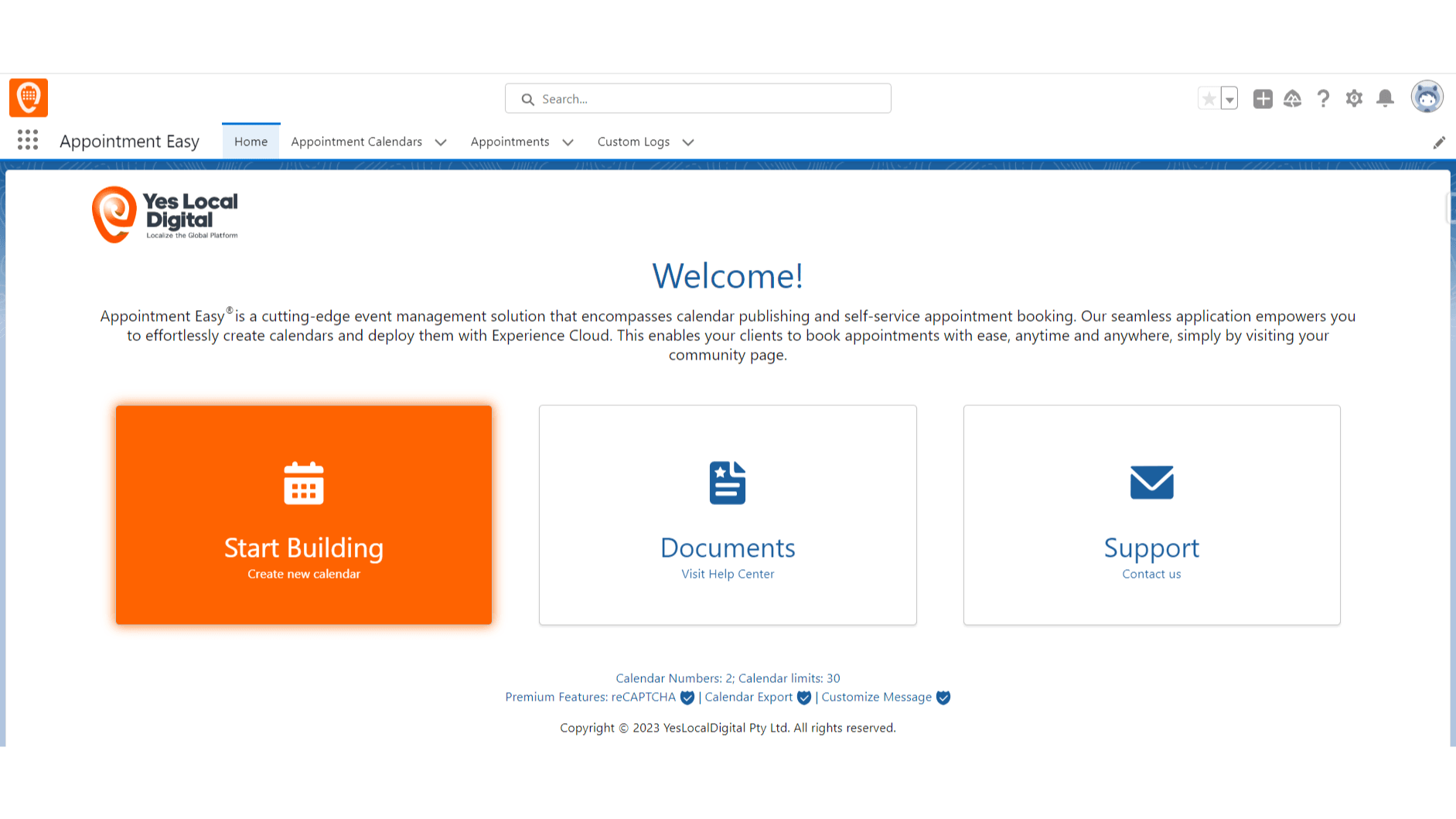This screenshot has width=1456, height=819.
Task: Click the document icon above Documents
Action: pyautogui.click(x=728, y=483)
